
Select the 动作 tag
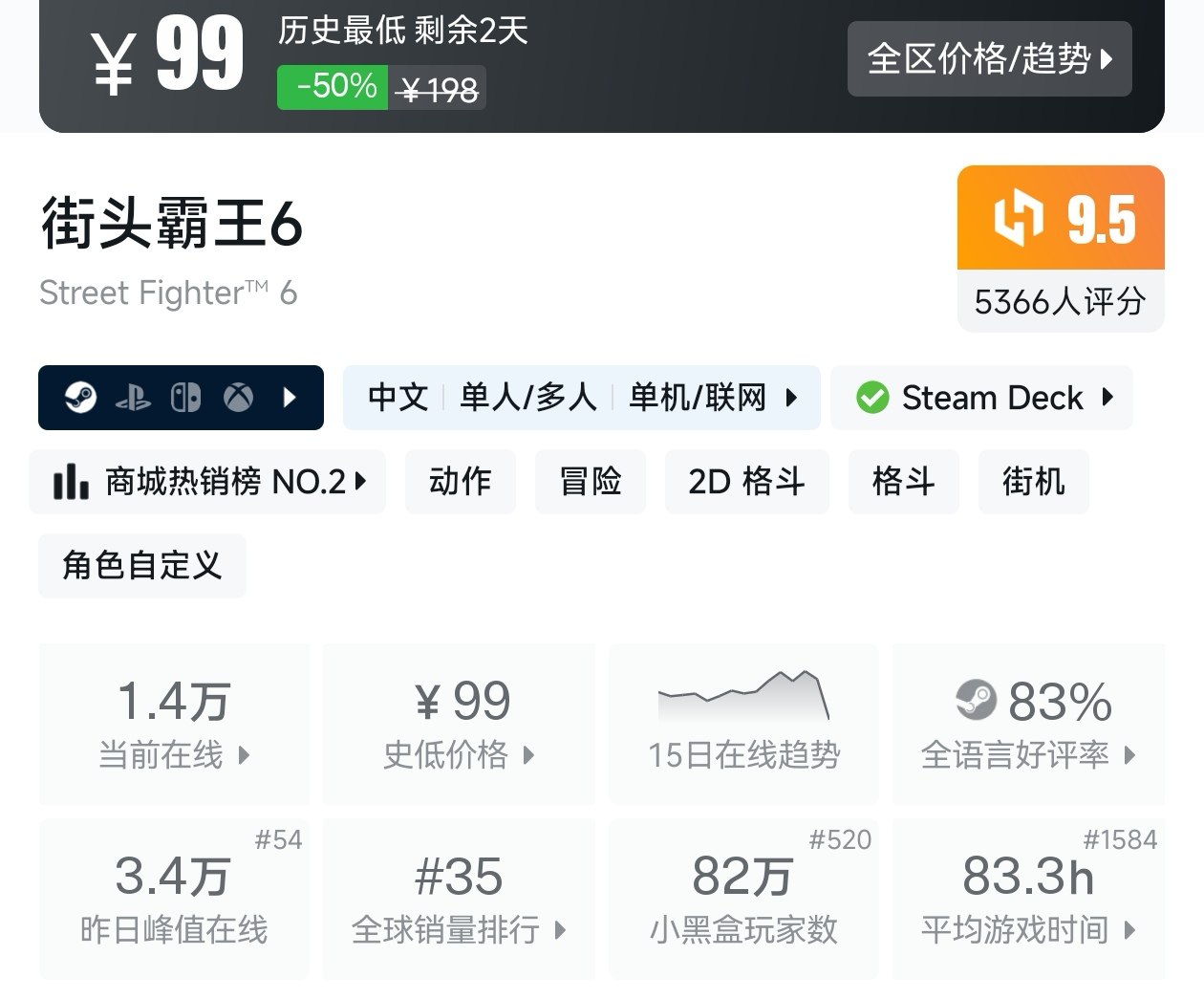click(460, 482)
